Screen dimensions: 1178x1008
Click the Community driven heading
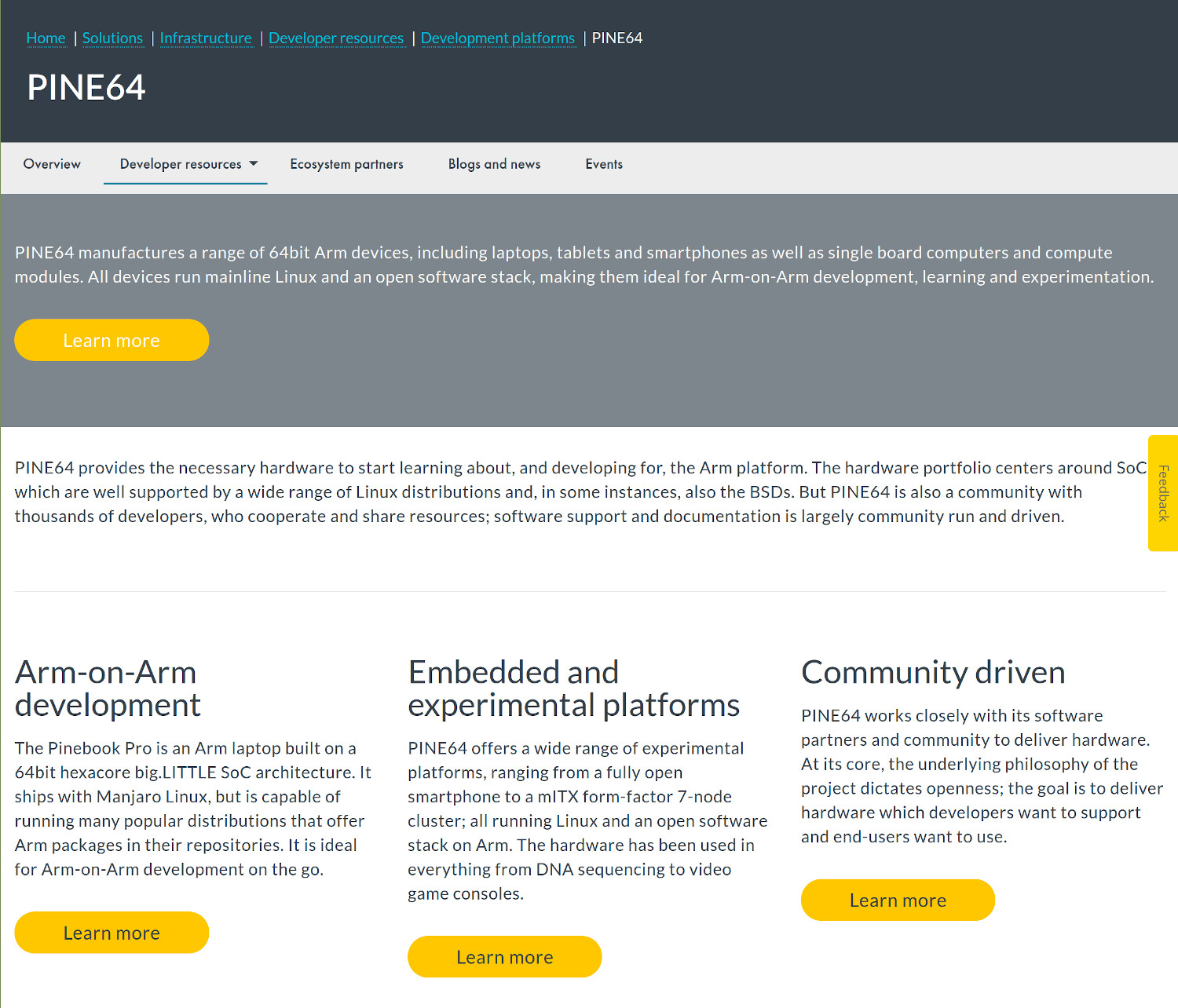[933, 673]
